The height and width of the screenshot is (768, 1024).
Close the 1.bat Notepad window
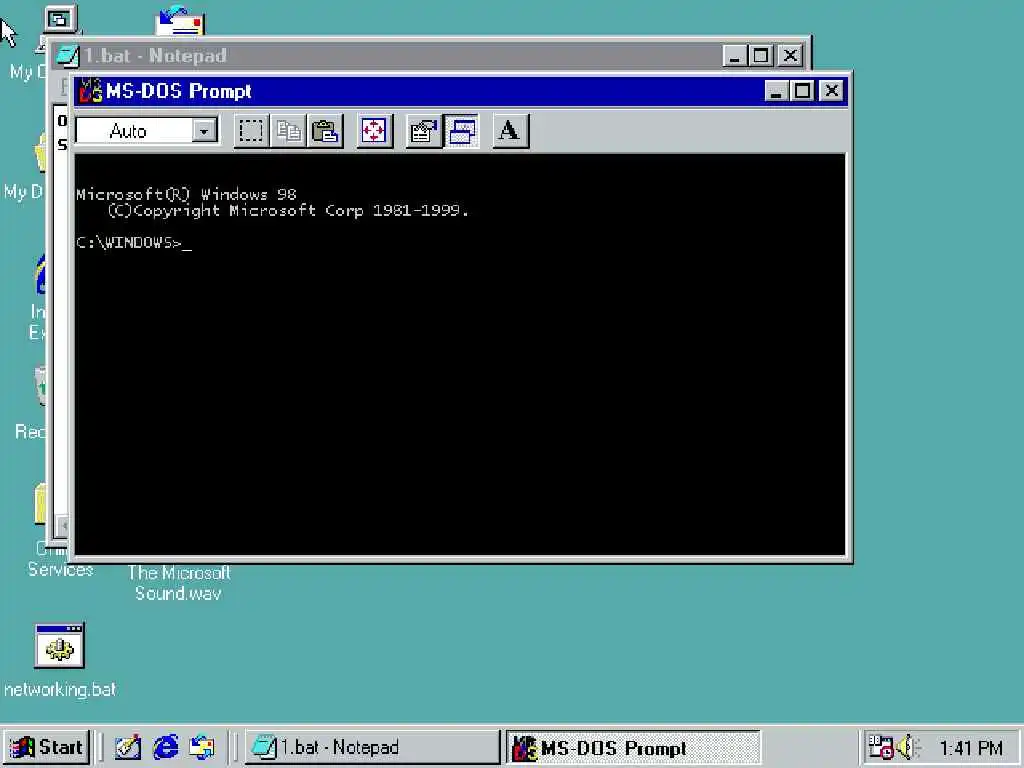pyautogui.click(x=790, y=56)
